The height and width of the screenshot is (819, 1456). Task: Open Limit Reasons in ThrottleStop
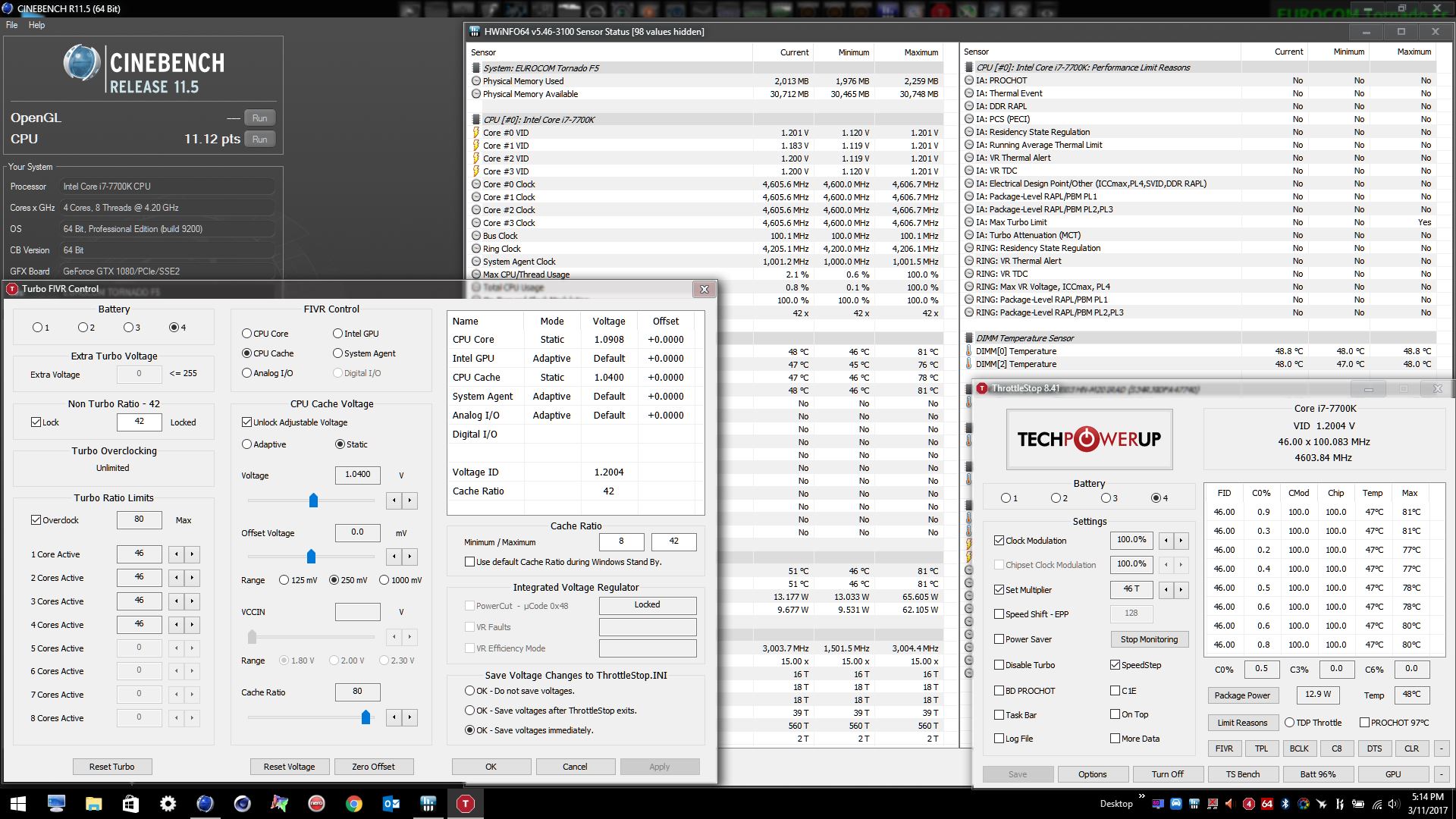pyautogui.click(x=1242, y=723)
